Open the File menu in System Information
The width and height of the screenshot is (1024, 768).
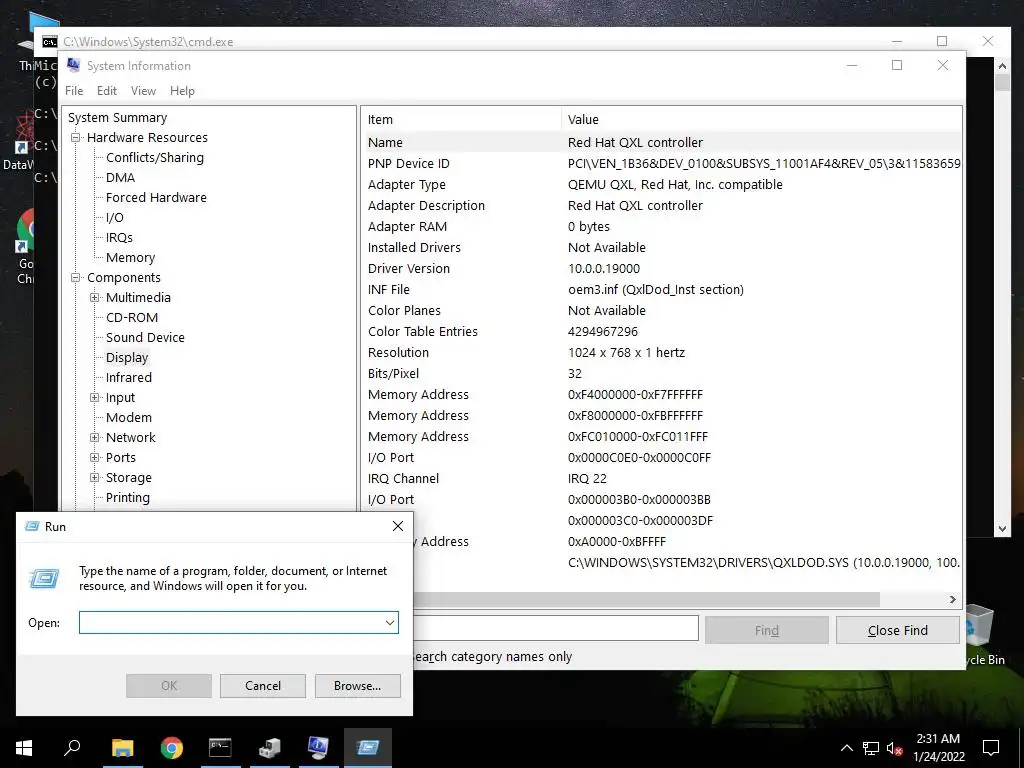[74, 91]
